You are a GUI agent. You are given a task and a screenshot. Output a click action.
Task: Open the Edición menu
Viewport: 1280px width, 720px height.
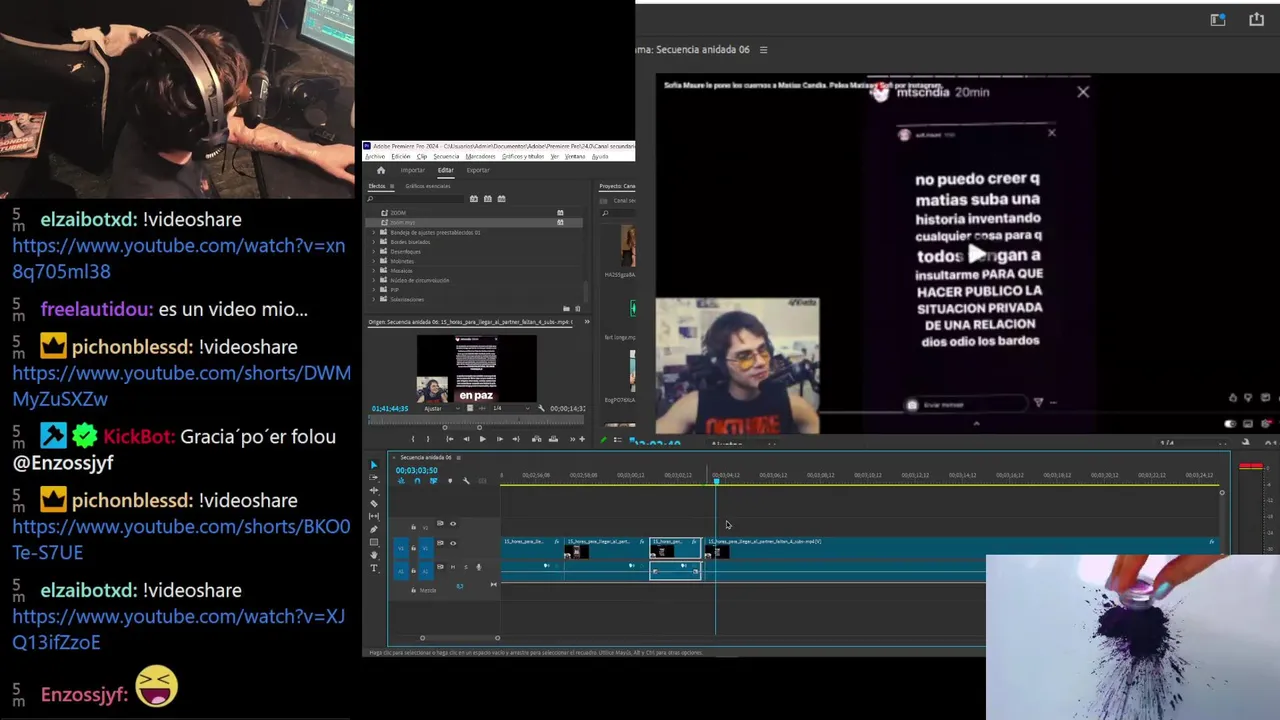point(401,157)
